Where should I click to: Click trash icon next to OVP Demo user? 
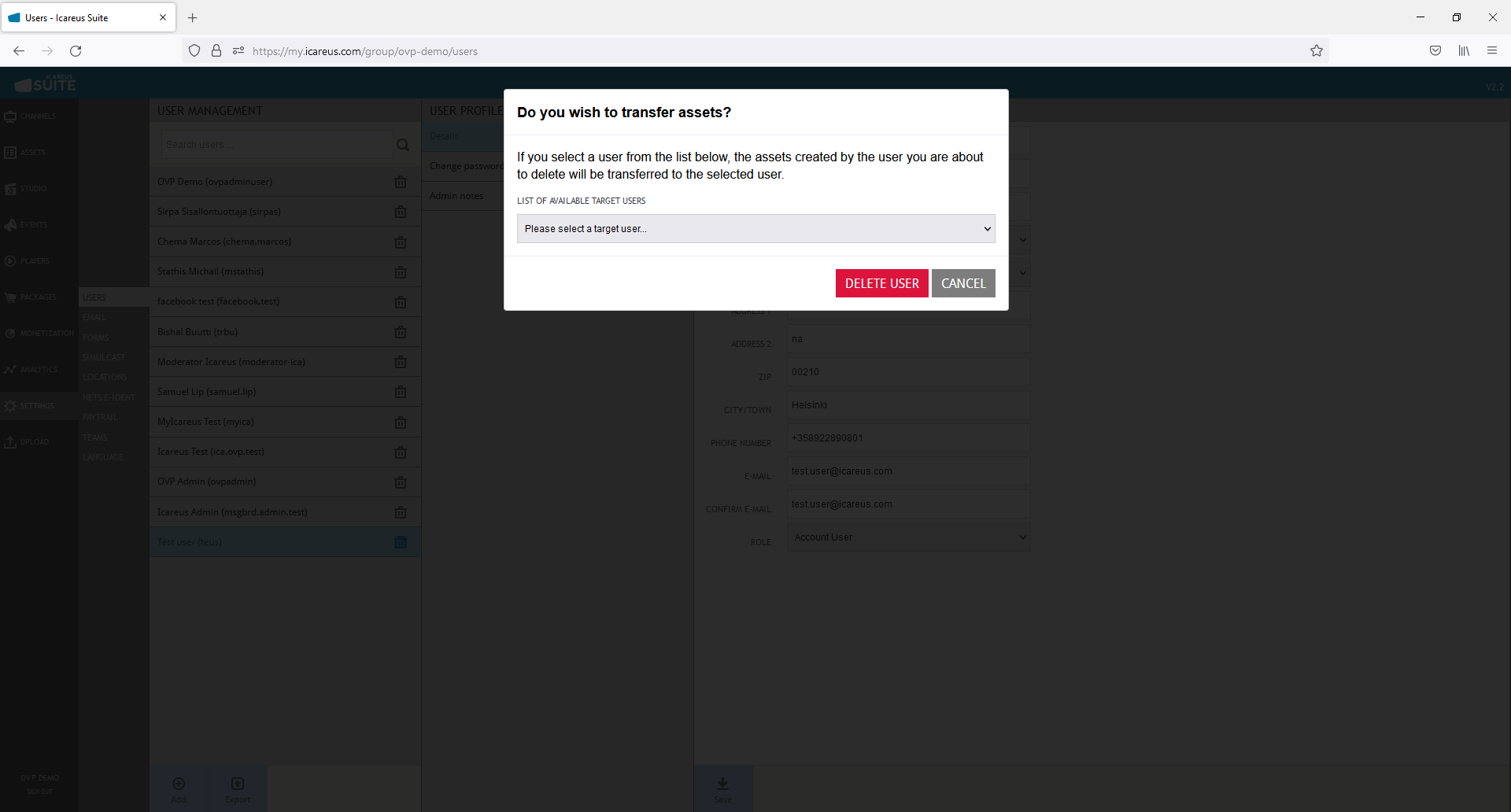(x=401, y=182)
